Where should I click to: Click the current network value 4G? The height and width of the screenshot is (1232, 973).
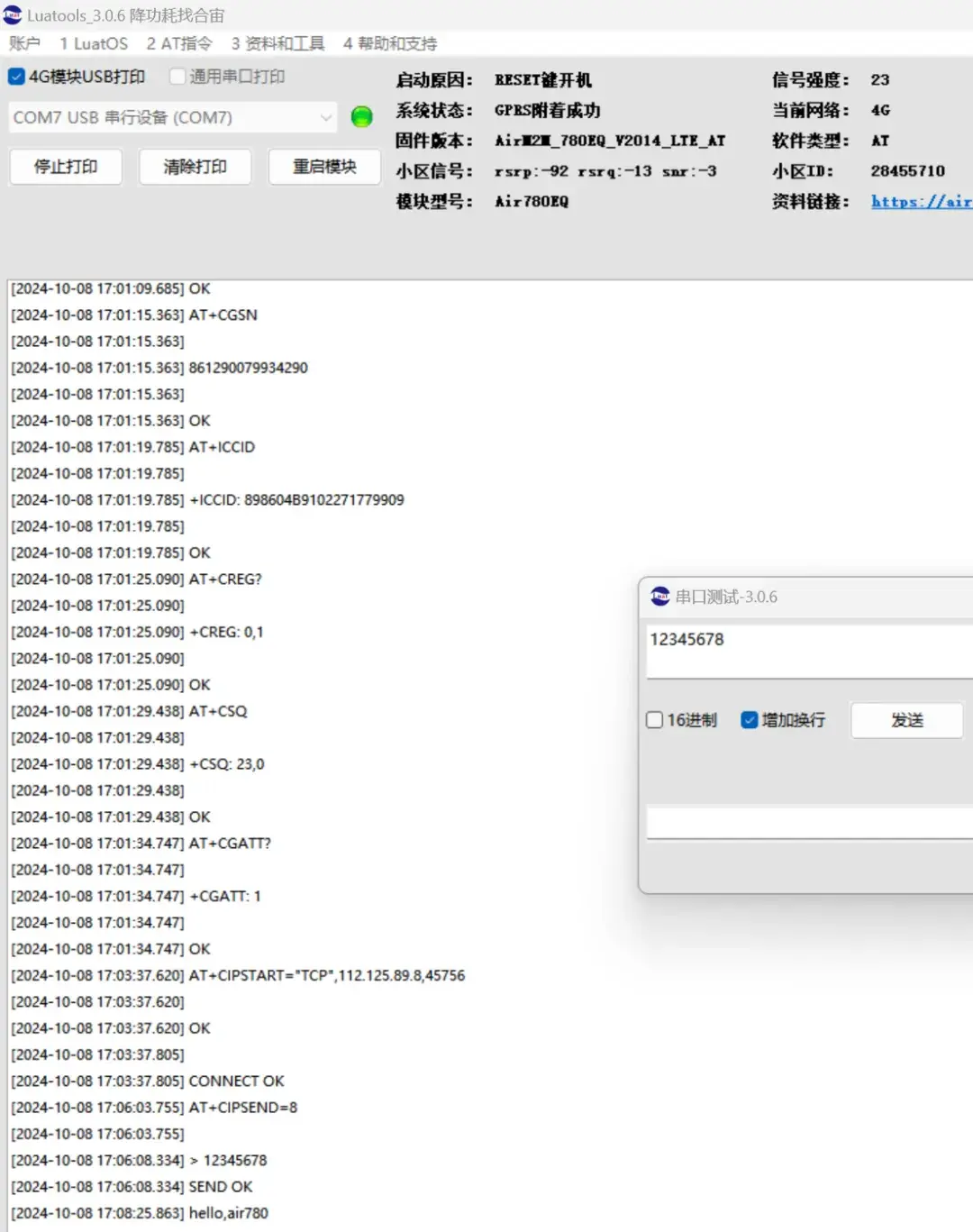880,110
